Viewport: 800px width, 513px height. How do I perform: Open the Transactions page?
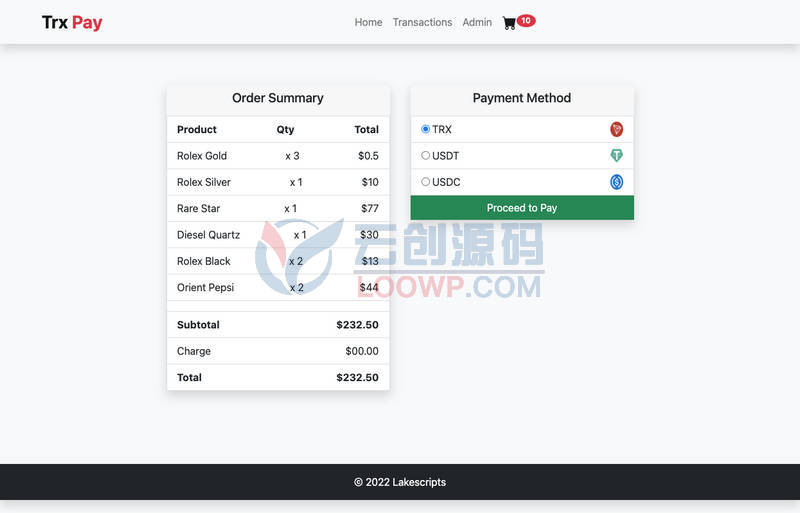[x=422, y=22]
